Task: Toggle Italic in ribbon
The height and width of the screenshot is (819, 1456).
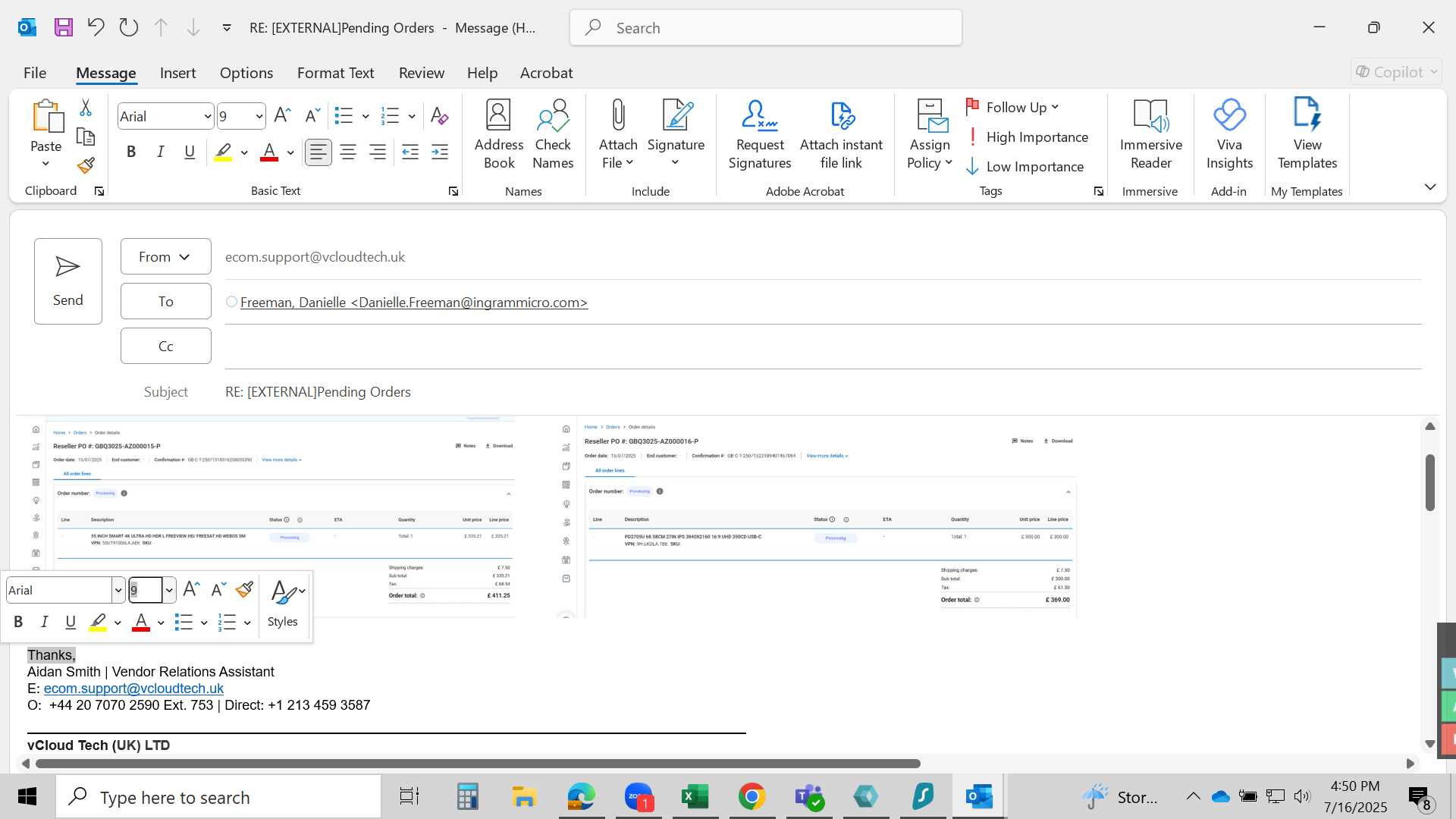Action: tap(161, 152)
